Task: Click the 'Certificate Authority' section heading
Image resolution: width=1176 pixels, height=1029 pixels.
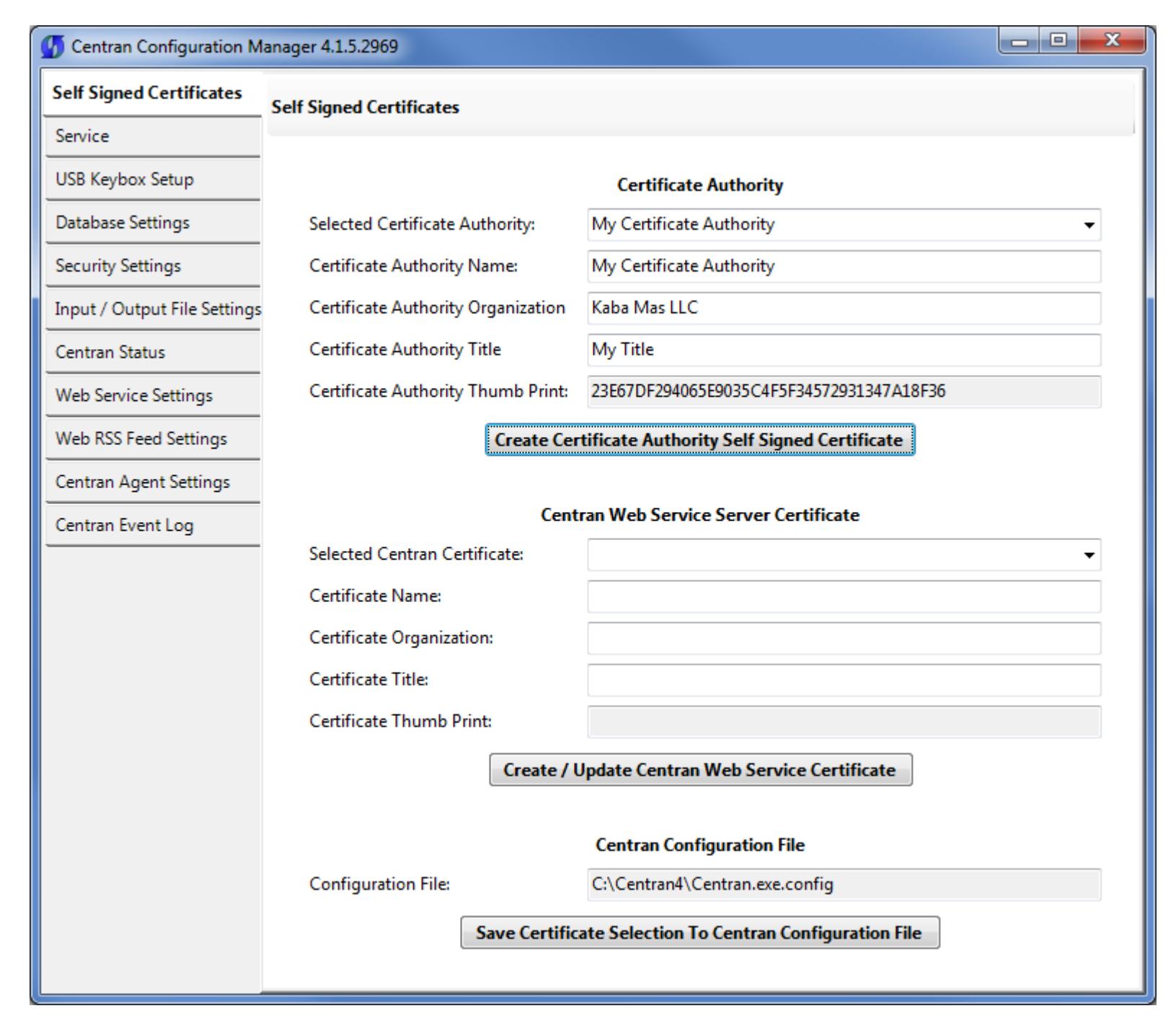Action: pyautogui.click(x=700, y=185)
